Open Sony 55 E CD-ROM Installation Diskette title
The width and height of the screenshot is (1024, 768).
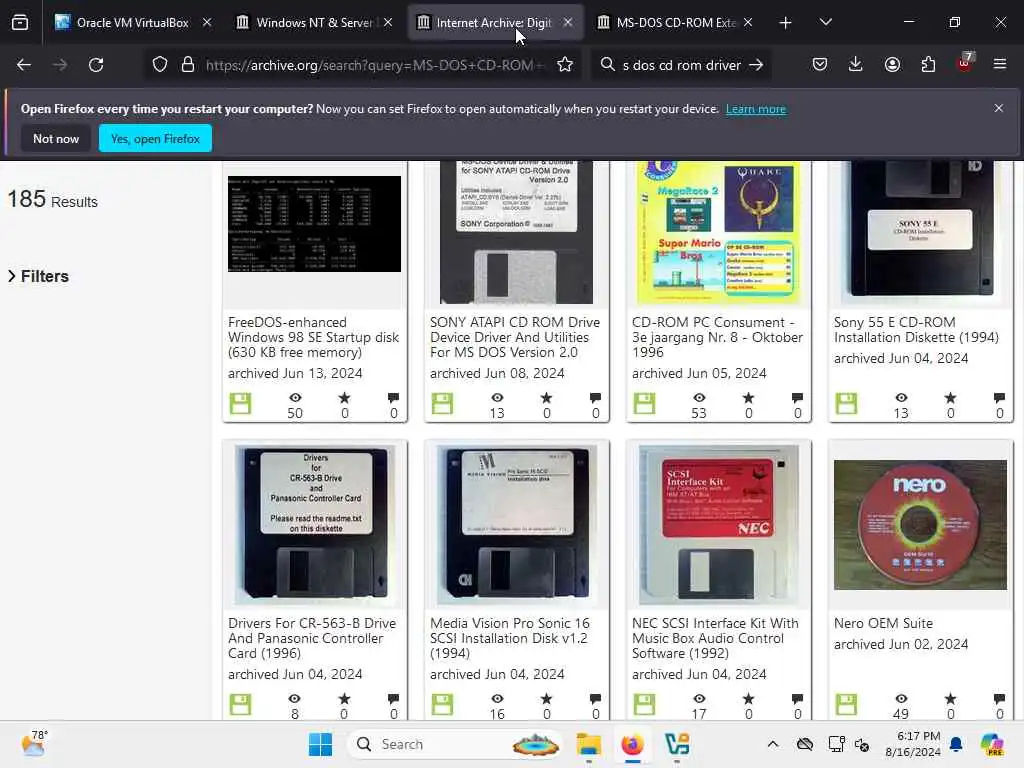(x=916, y=330)
